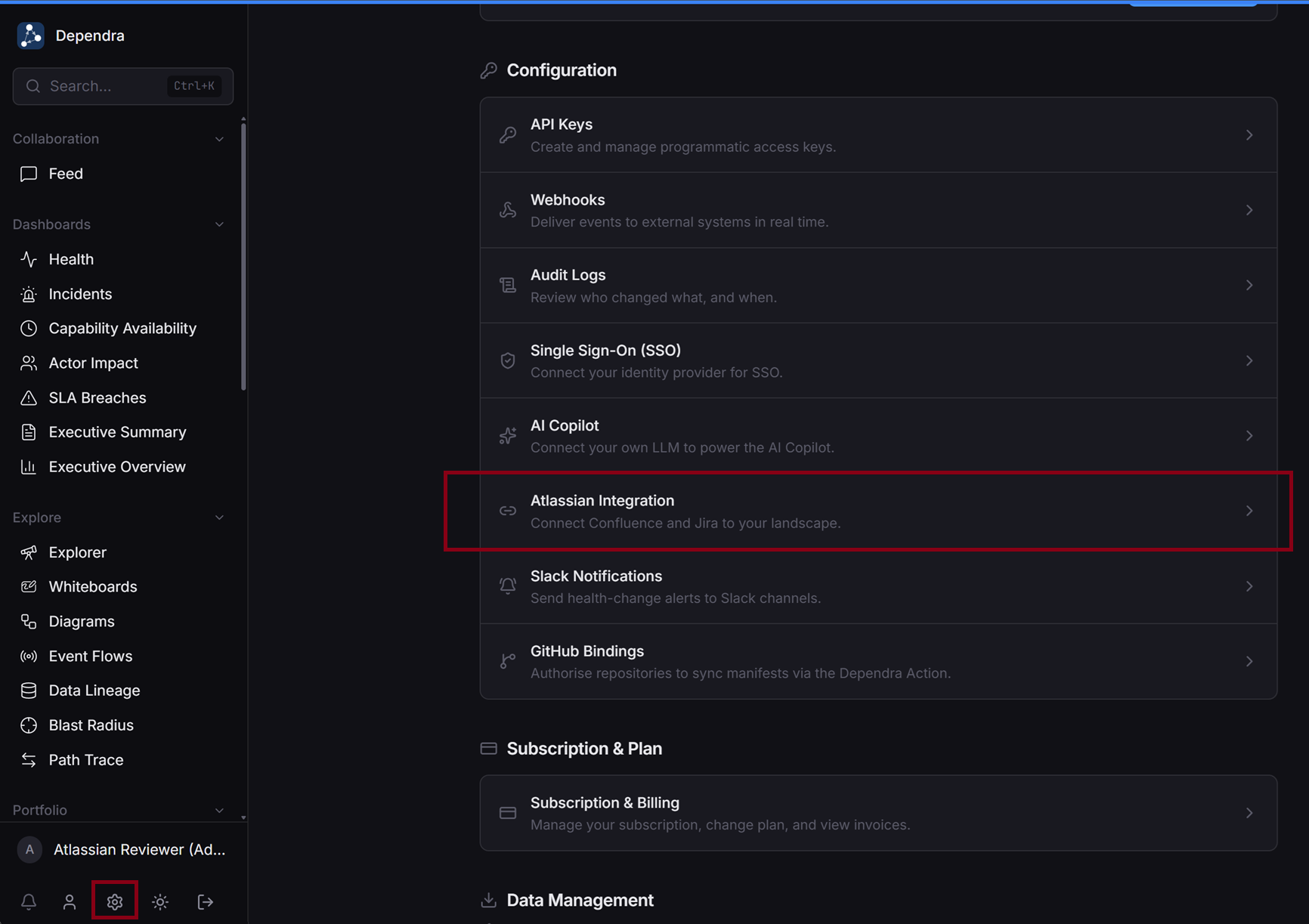Click the Diagrams shapes icon
The image size is (1309, 924).
click(29, 621)
